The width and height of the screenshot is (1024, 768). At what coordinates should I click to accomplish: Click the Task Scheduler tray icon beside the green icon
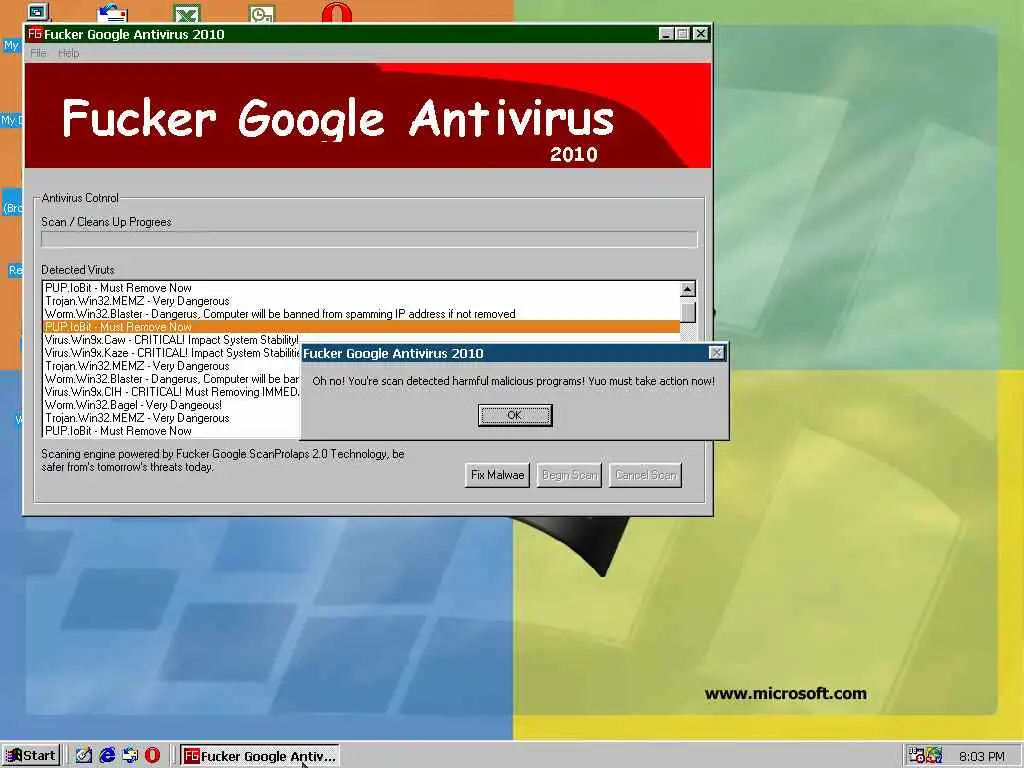click(916, 756)
